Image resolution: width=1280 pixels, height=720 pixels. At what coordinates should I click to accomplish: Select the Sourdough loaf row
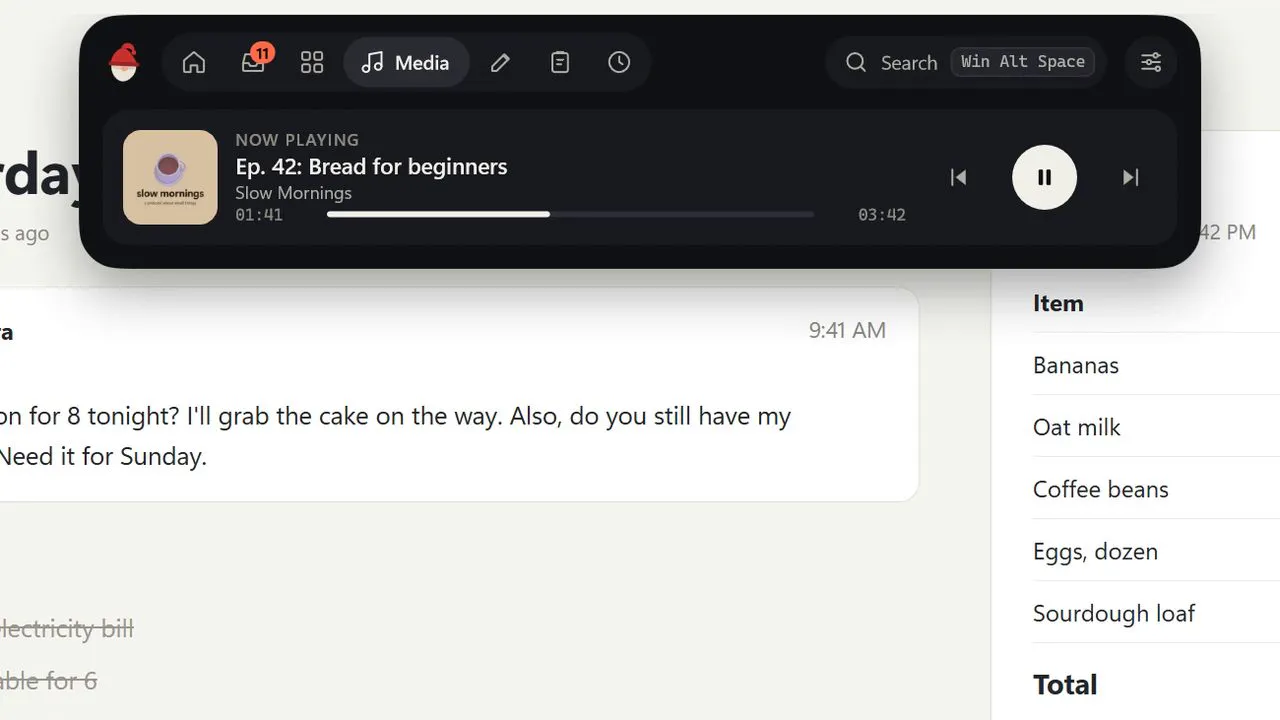click(x=1156, y=613)
